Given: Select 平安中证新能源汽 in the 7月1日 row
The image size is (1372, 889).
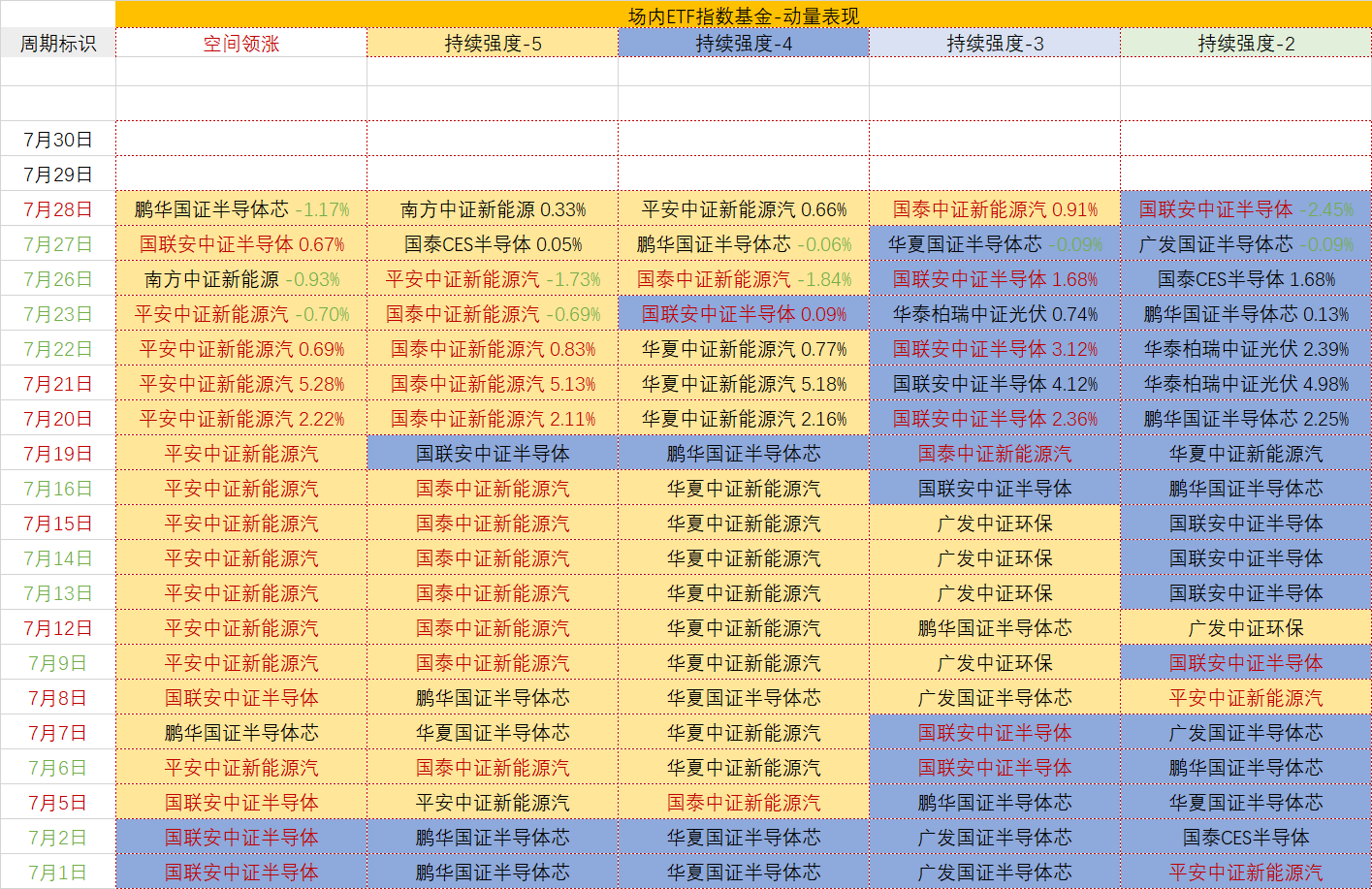Looking at the screenshot, I should [1246, 873].
